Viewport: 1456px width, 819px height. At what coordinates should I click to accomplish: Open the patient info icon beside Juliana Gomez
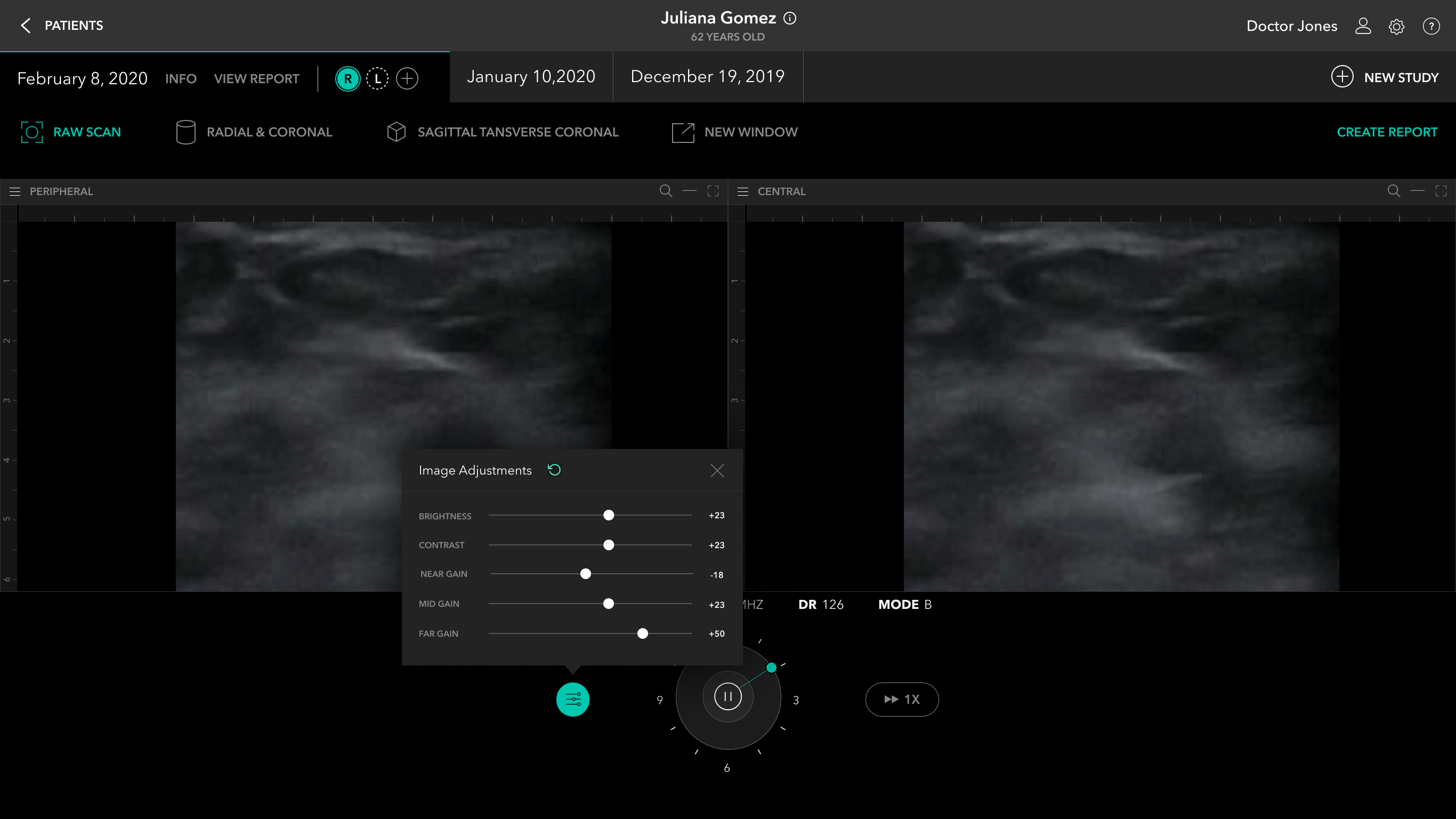[x=790, y=18]
